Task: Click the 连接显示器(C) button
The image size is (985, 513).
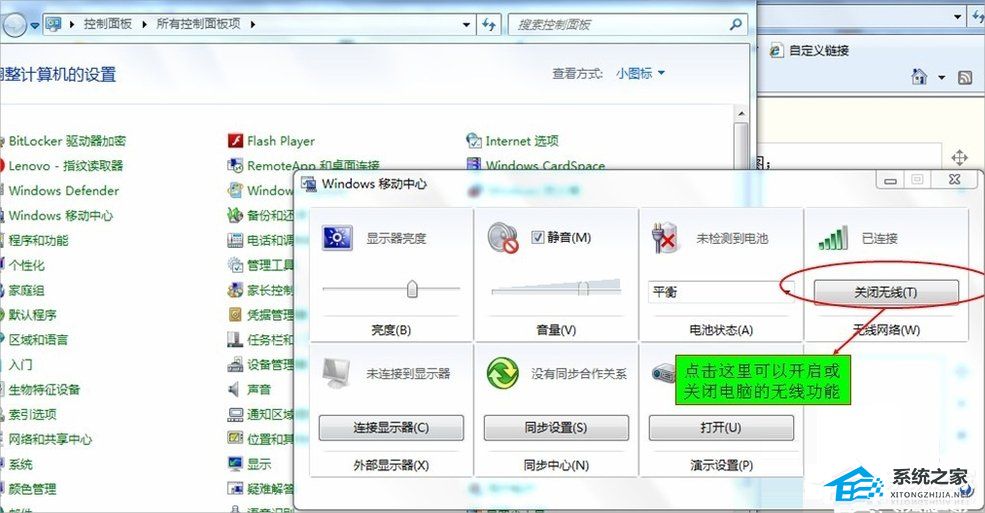Action: coord(391,428)
